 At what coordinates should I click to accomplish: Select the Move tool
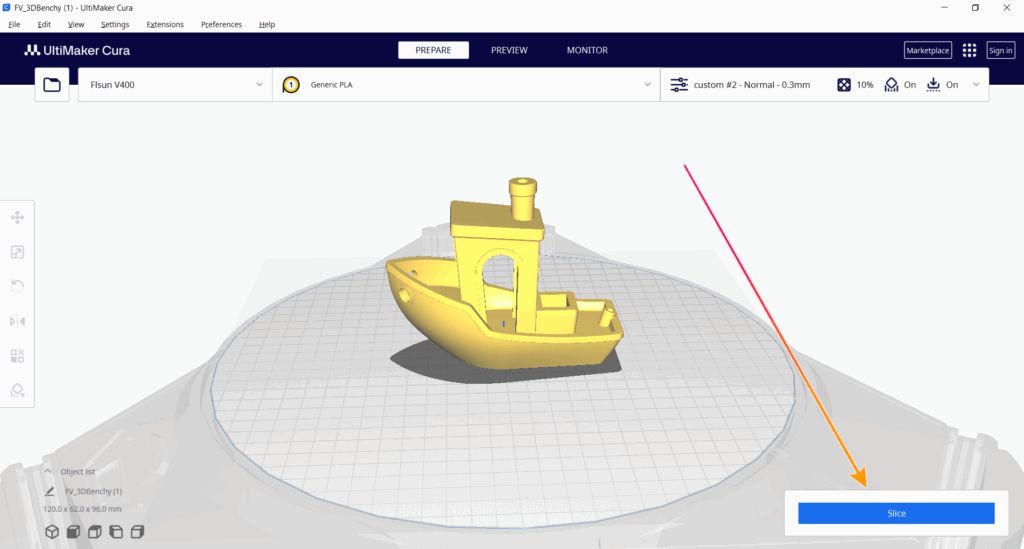[18, 217]
